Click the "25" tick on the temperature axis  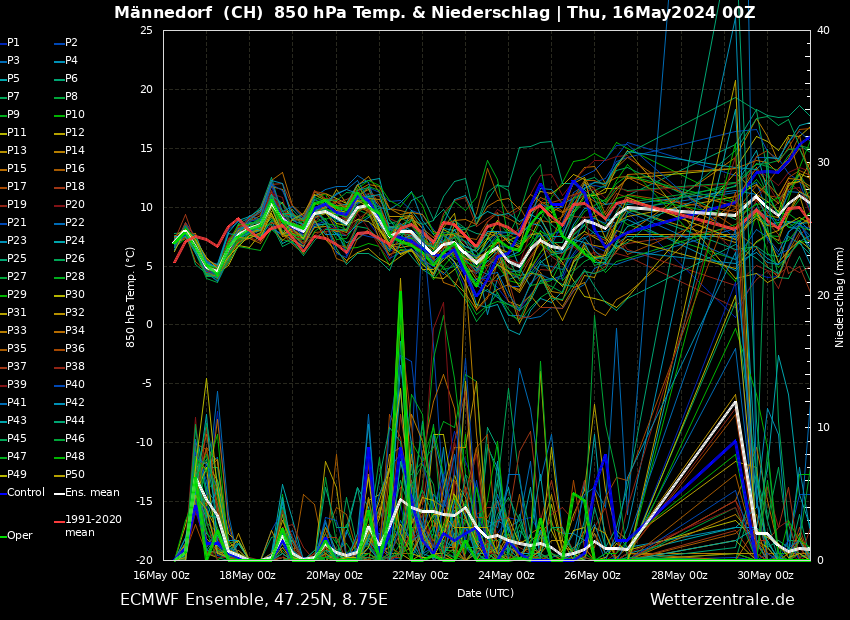point(146,30)
